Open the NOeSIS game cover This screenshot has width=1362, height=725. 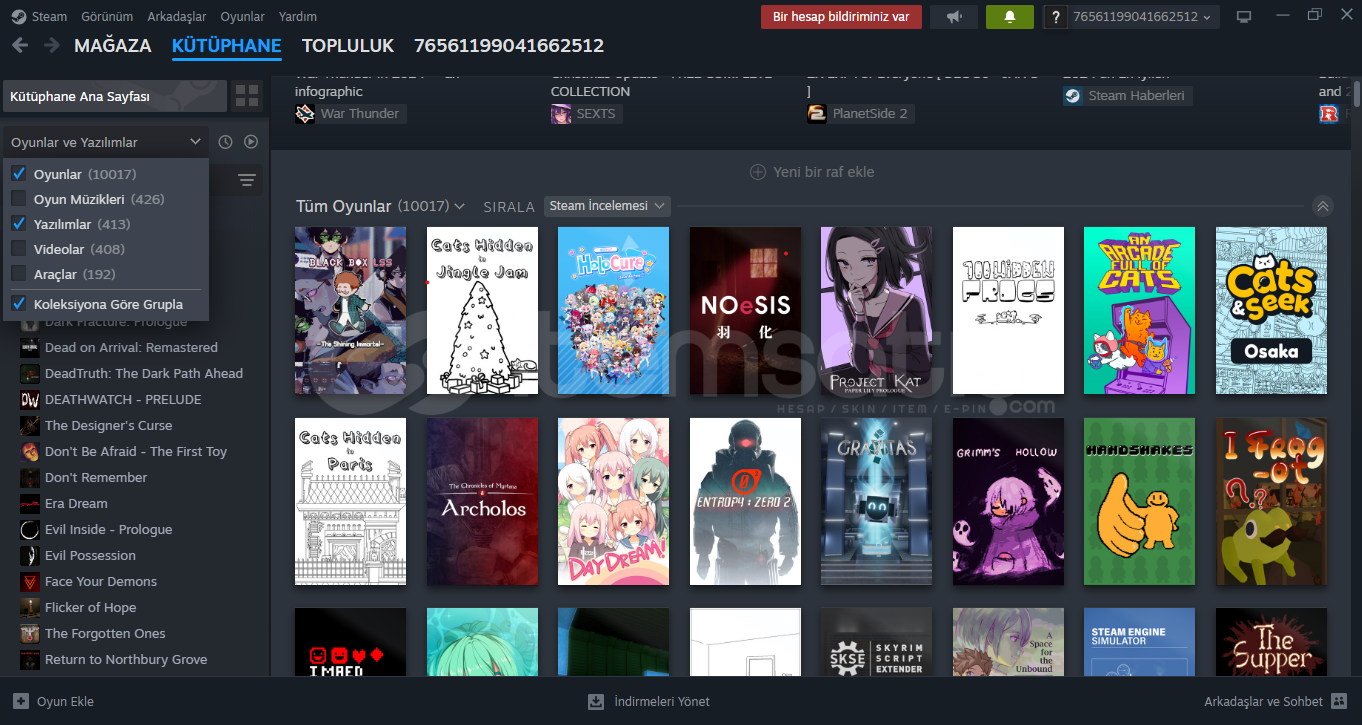point(745,310)
